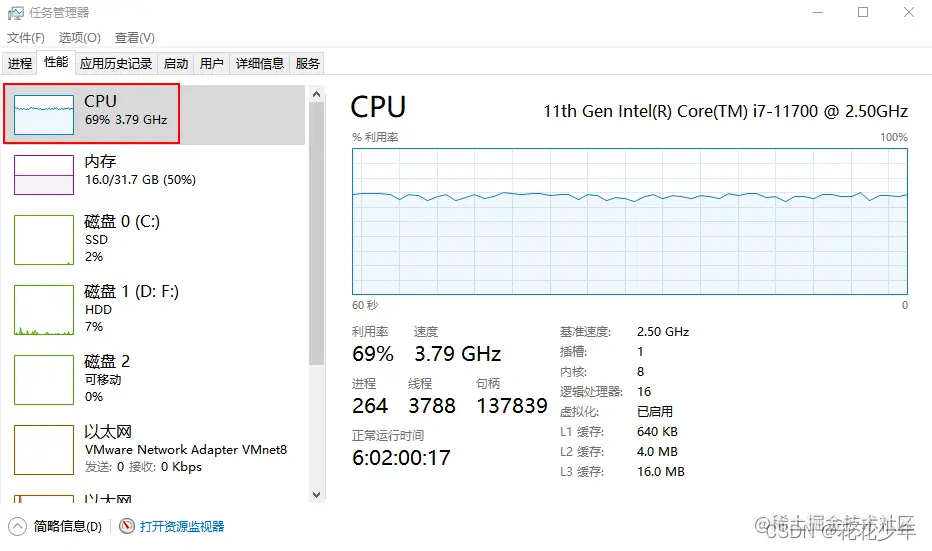The image size is (932, 551).
Task: Click the sidebar scroll down arrow
Action: pos(317,495)
